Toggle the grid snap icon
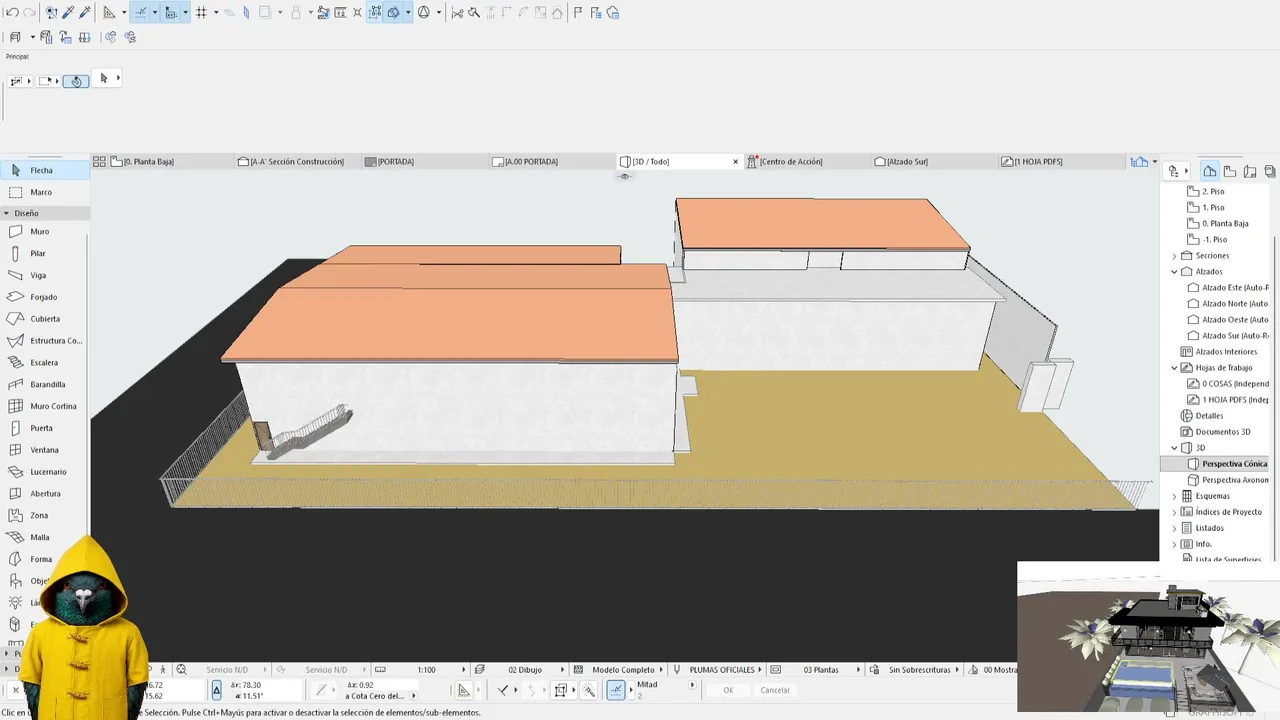 201,13
